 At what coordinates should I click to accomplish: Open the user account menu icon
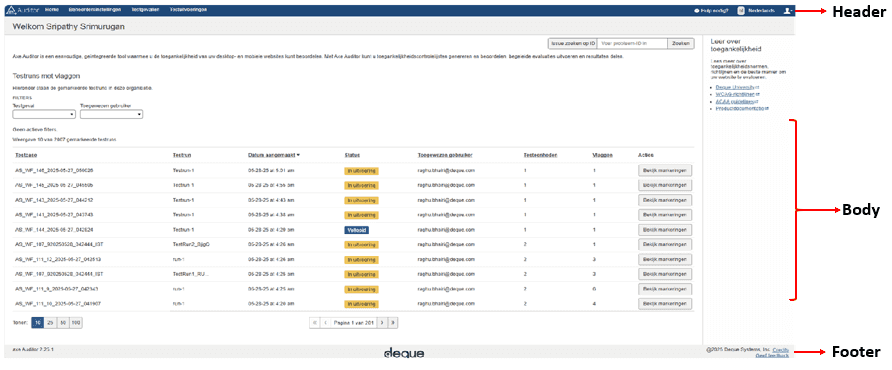787,11
